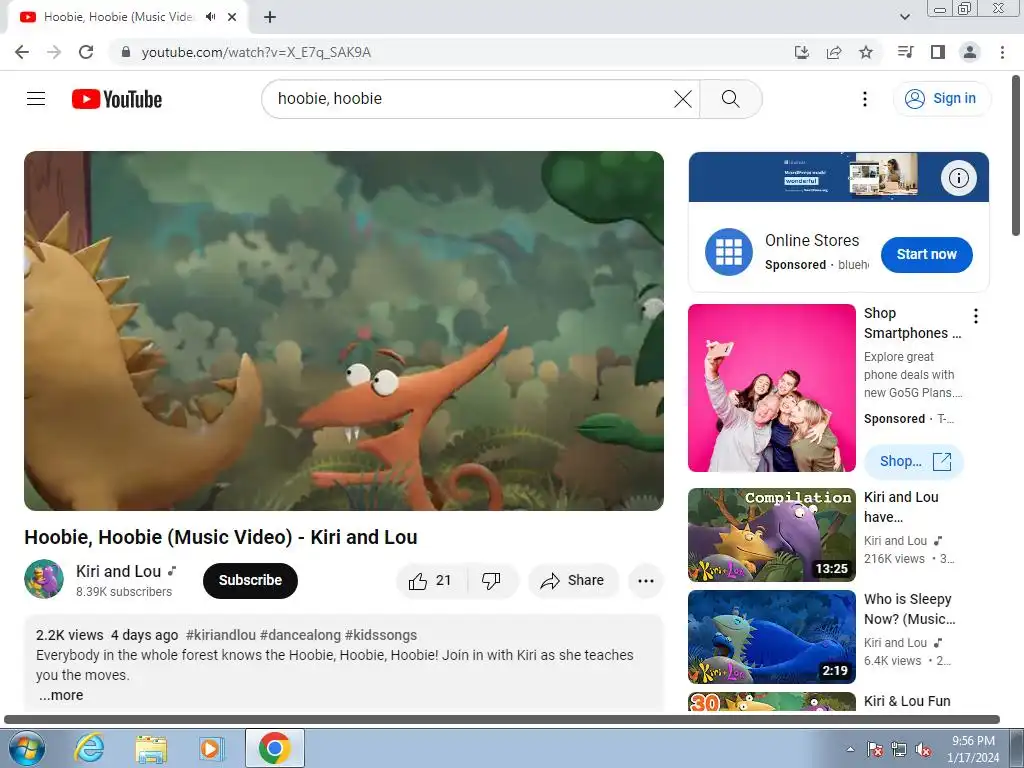Viewport: 1024px width, 768px height.
Task: Click share this page icon in address bar
Action: (834, 52)
